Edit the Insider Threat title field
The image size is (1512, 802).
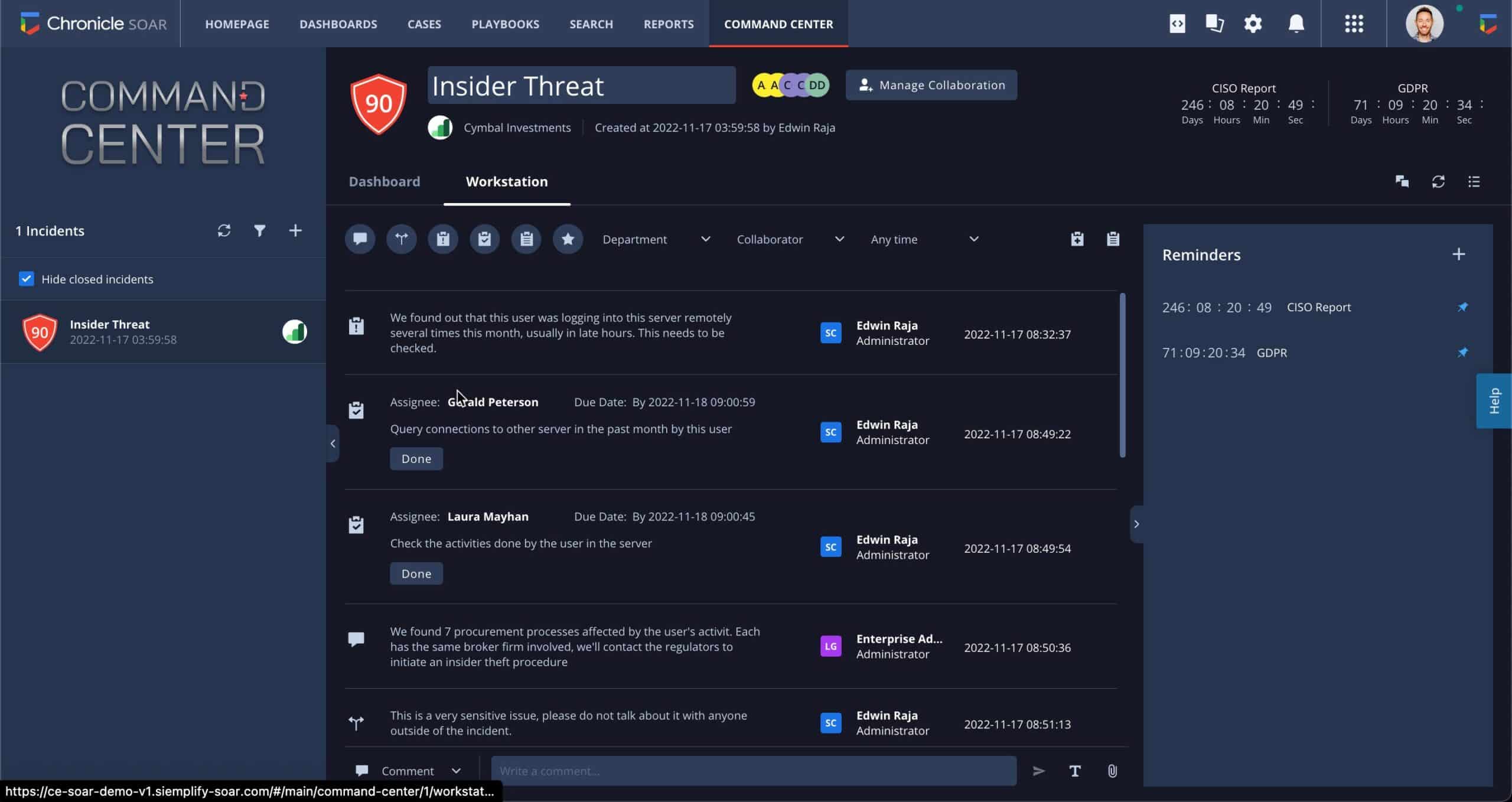pos(582,85)
